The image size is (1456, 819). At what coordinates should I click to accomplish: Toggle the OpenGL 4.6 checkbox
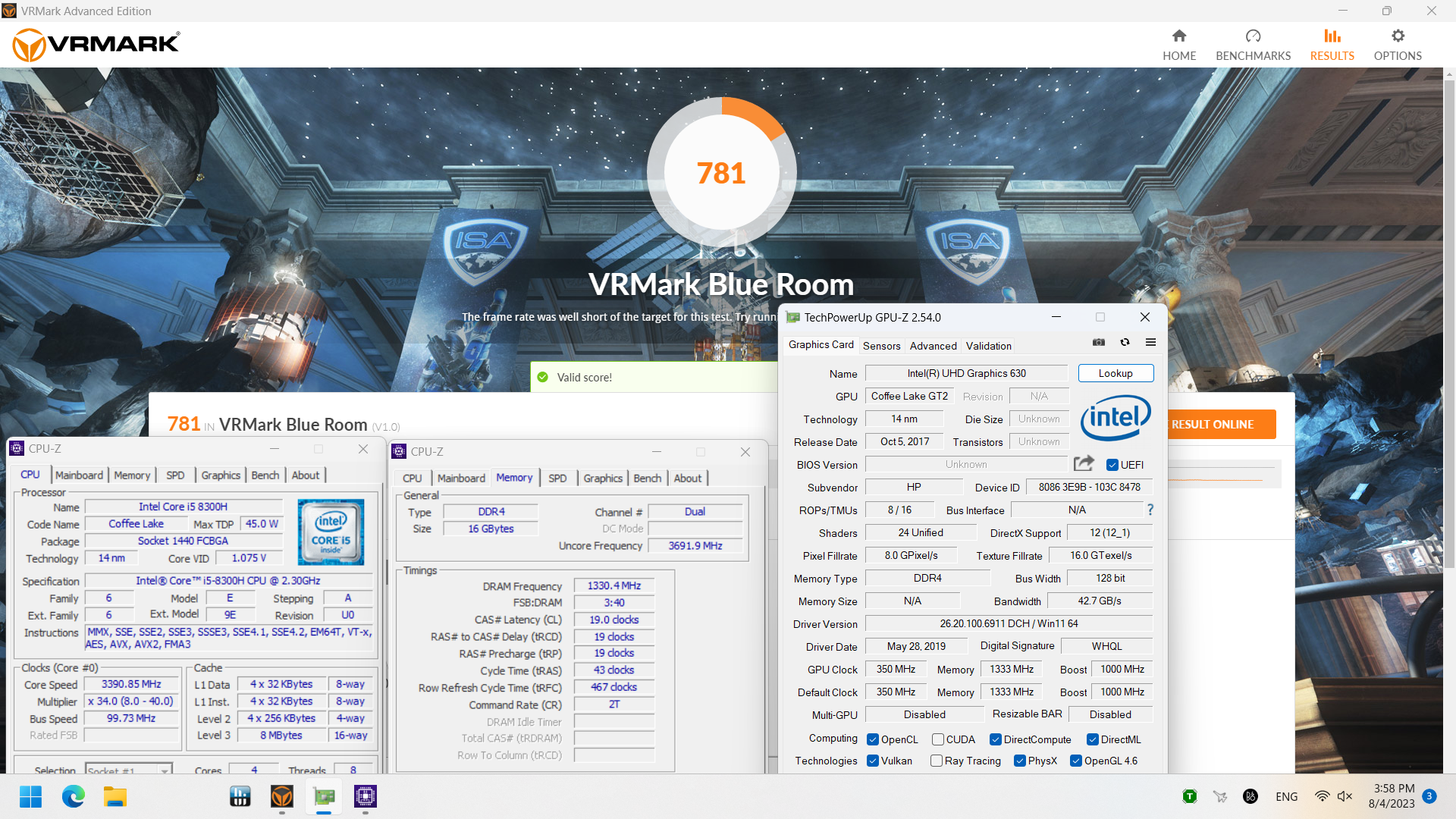(1076, 761)
